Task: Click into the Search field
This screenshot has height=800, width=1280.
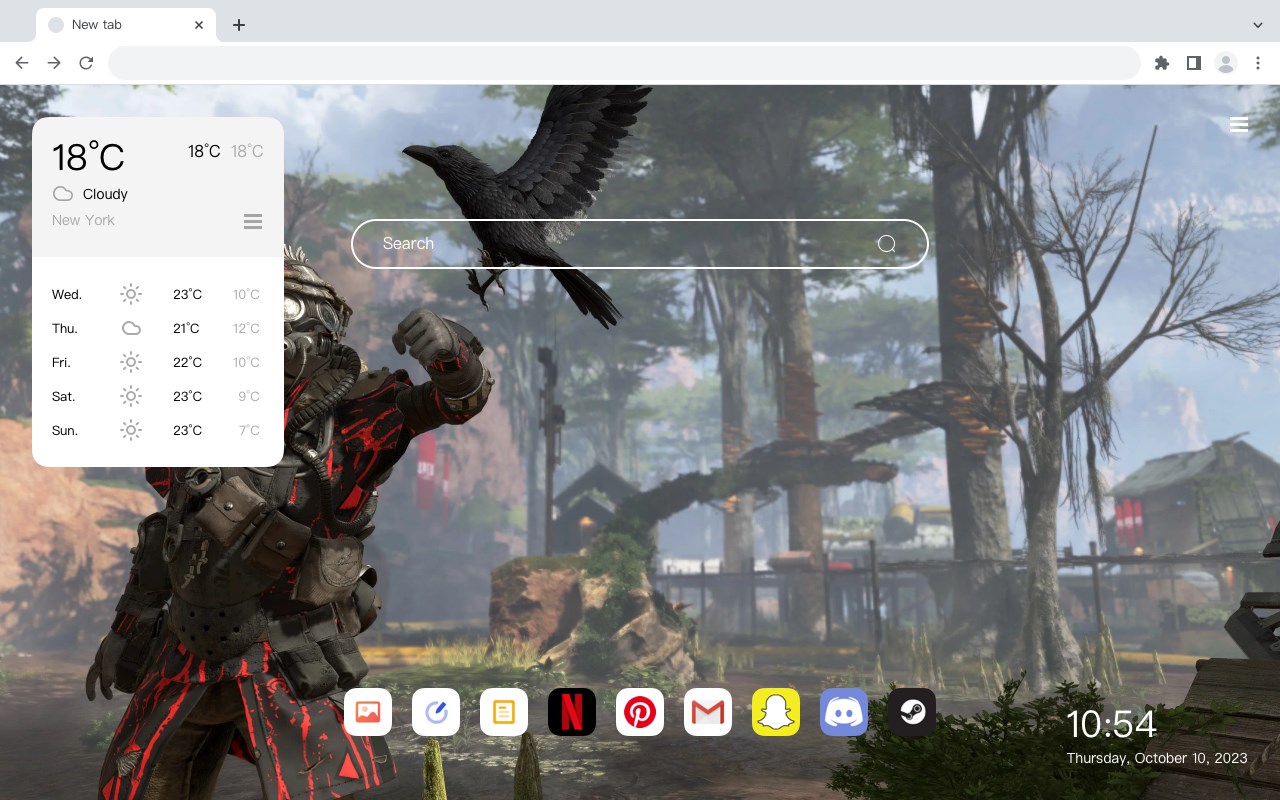Action: click(x=640, y=244)
